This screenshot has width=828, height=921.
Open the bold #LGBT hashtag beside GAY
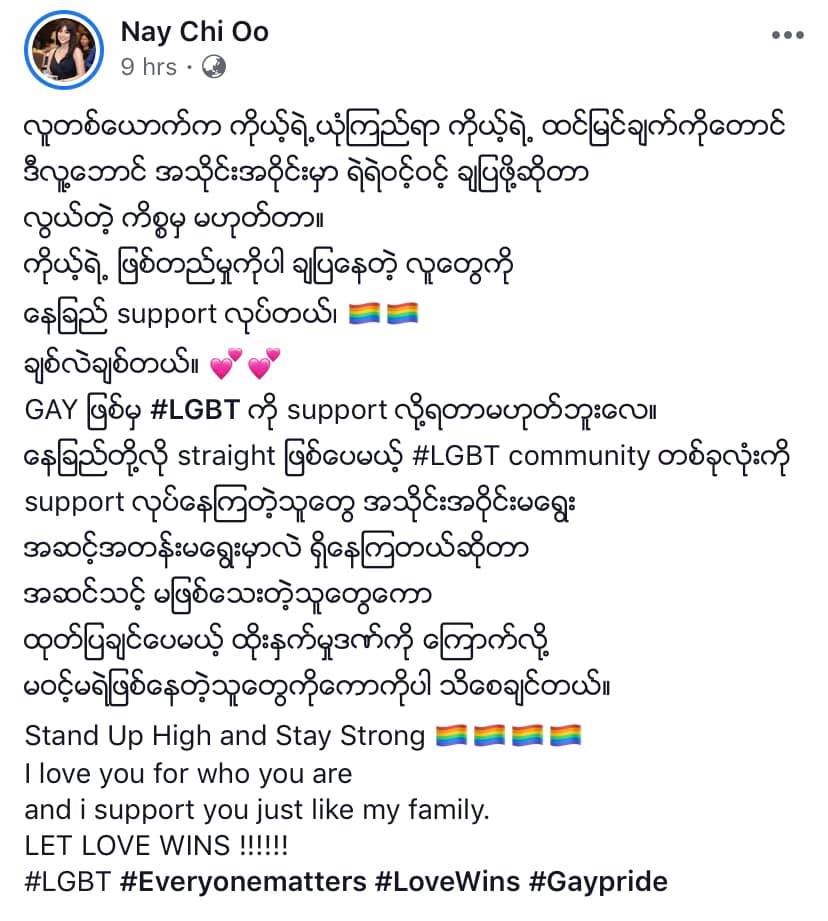(195, 409)
